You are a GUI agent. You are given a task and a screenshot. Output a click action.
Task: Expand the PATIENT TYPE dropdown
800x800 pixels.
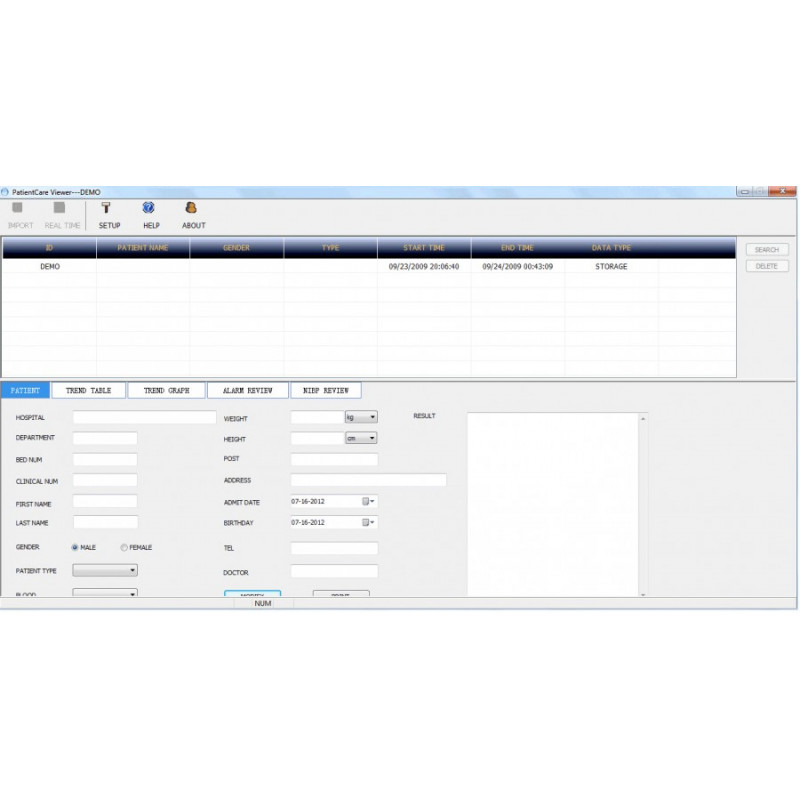[x=131, y=569]
